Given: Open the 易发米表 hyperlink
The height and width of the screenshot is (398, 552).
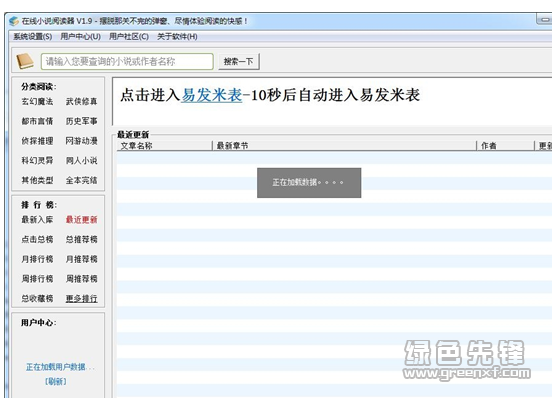Looking at the screenshot, I should 212,95.
